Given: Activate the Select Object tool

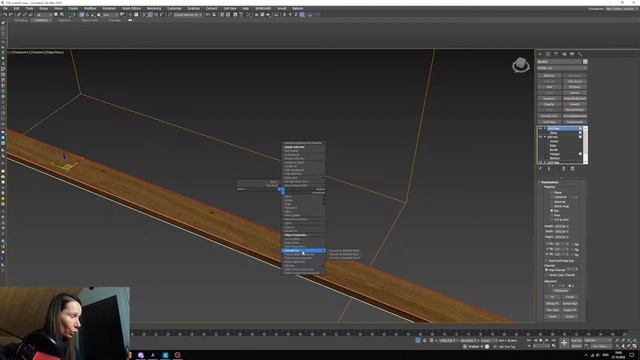Looking at the screenshot, I should 56,15.
